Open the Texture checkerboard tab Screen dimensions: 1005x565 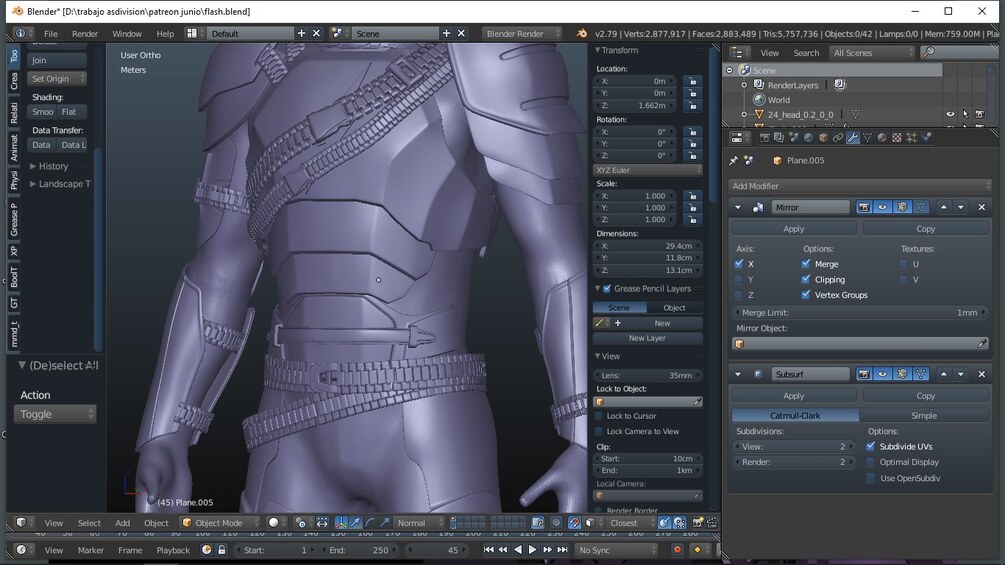[897, 138]
